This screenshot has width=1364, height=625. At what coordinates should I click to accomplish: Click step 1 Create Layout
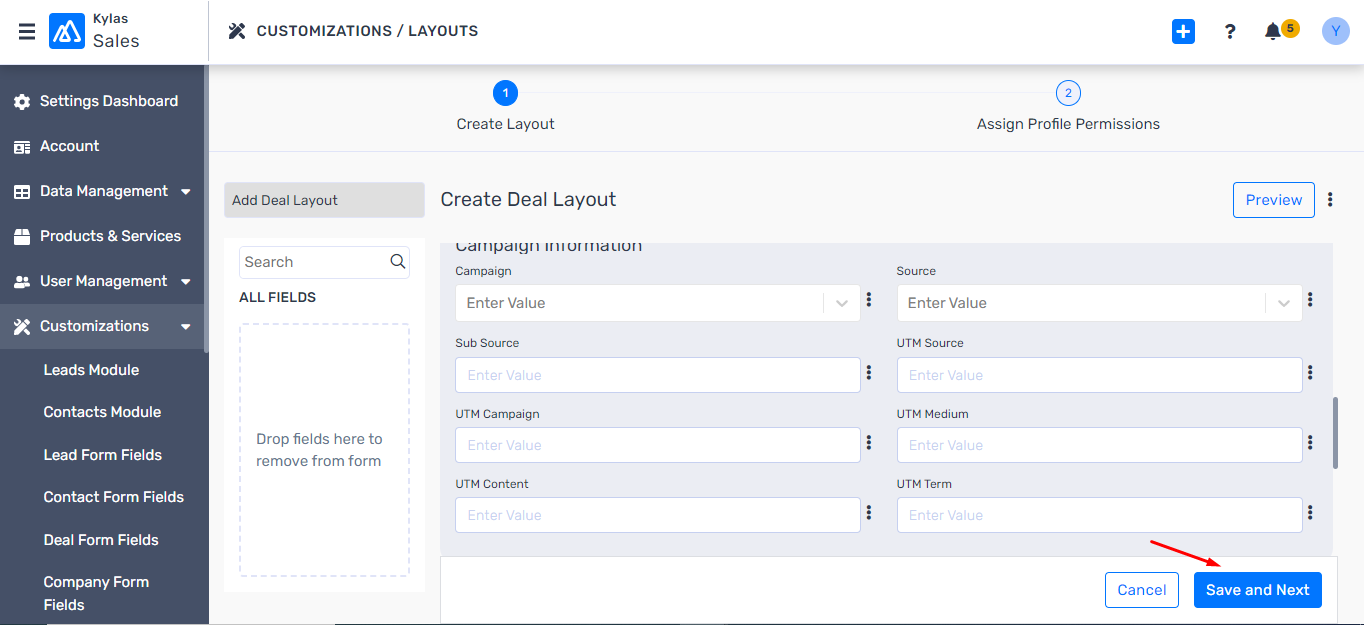[506, 93]
